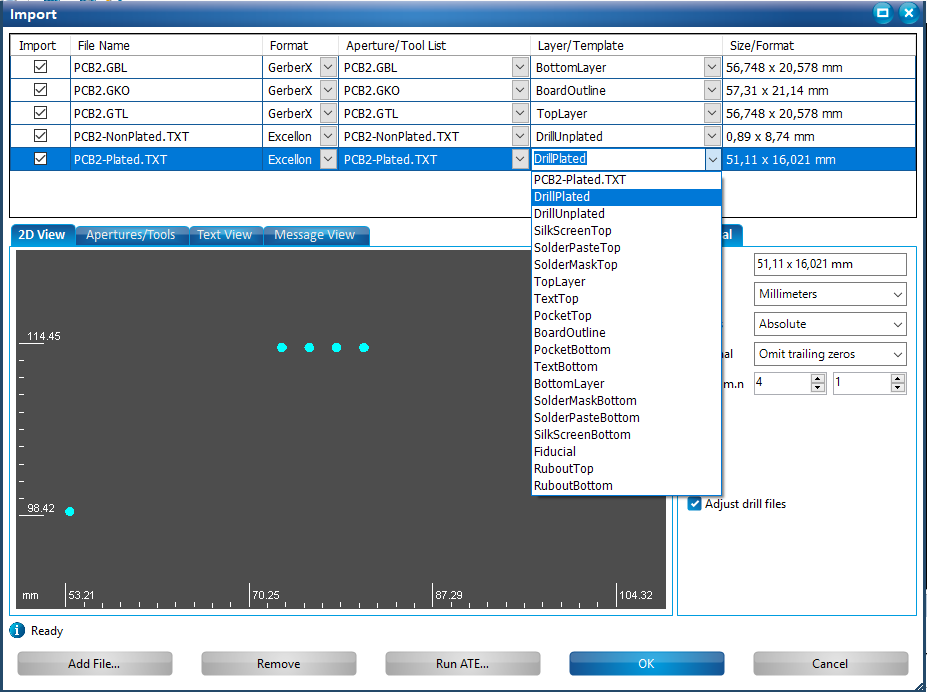Viewport: 927px width, 692px height.
Task: Click the Add File... button
Action: 94,664
